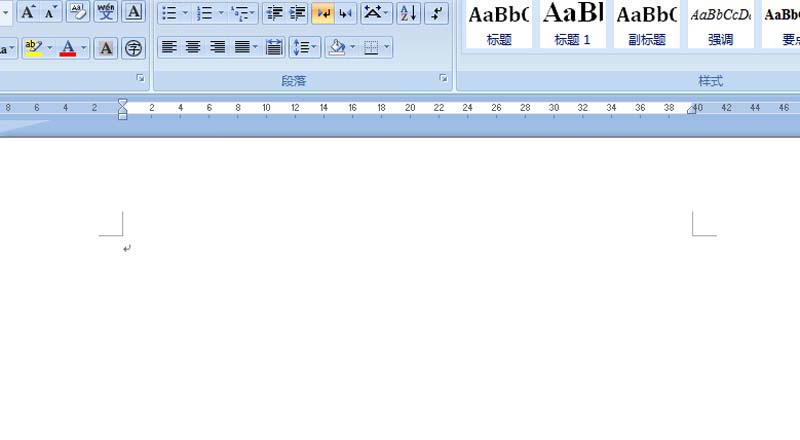The image size is (800, 440).
Task: Open the Asian Layout dropdown
Action: click(376, 13)
